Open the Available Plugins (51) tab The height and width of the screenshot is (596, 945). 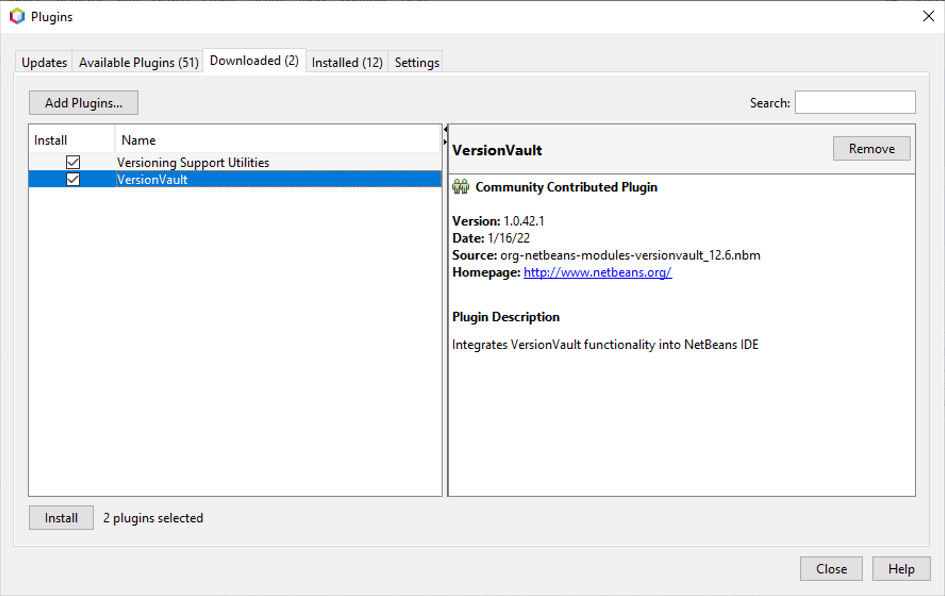click(x=139, y=62)
